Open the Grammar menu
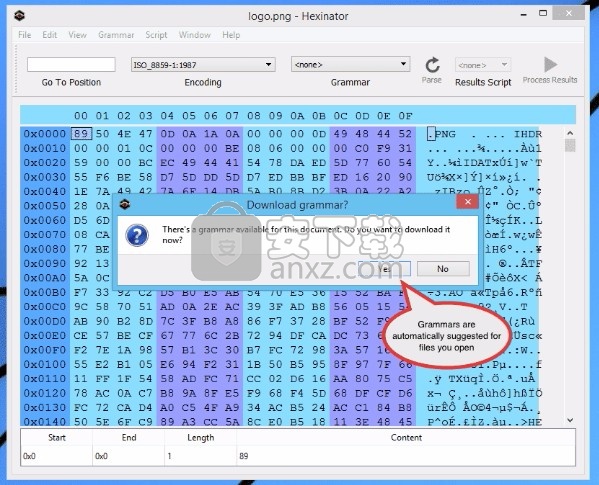Screen dimensions: 599x485 click(x=116, y=35)
